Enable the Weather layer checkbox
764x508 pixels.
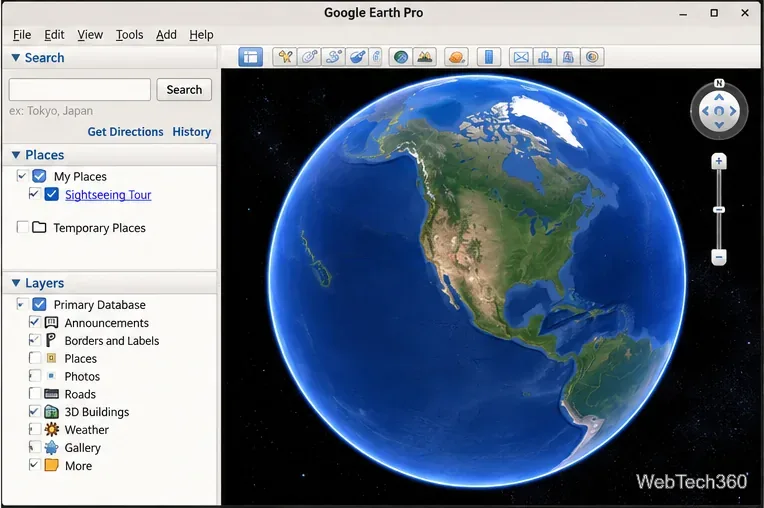click(x=35, y=430)
